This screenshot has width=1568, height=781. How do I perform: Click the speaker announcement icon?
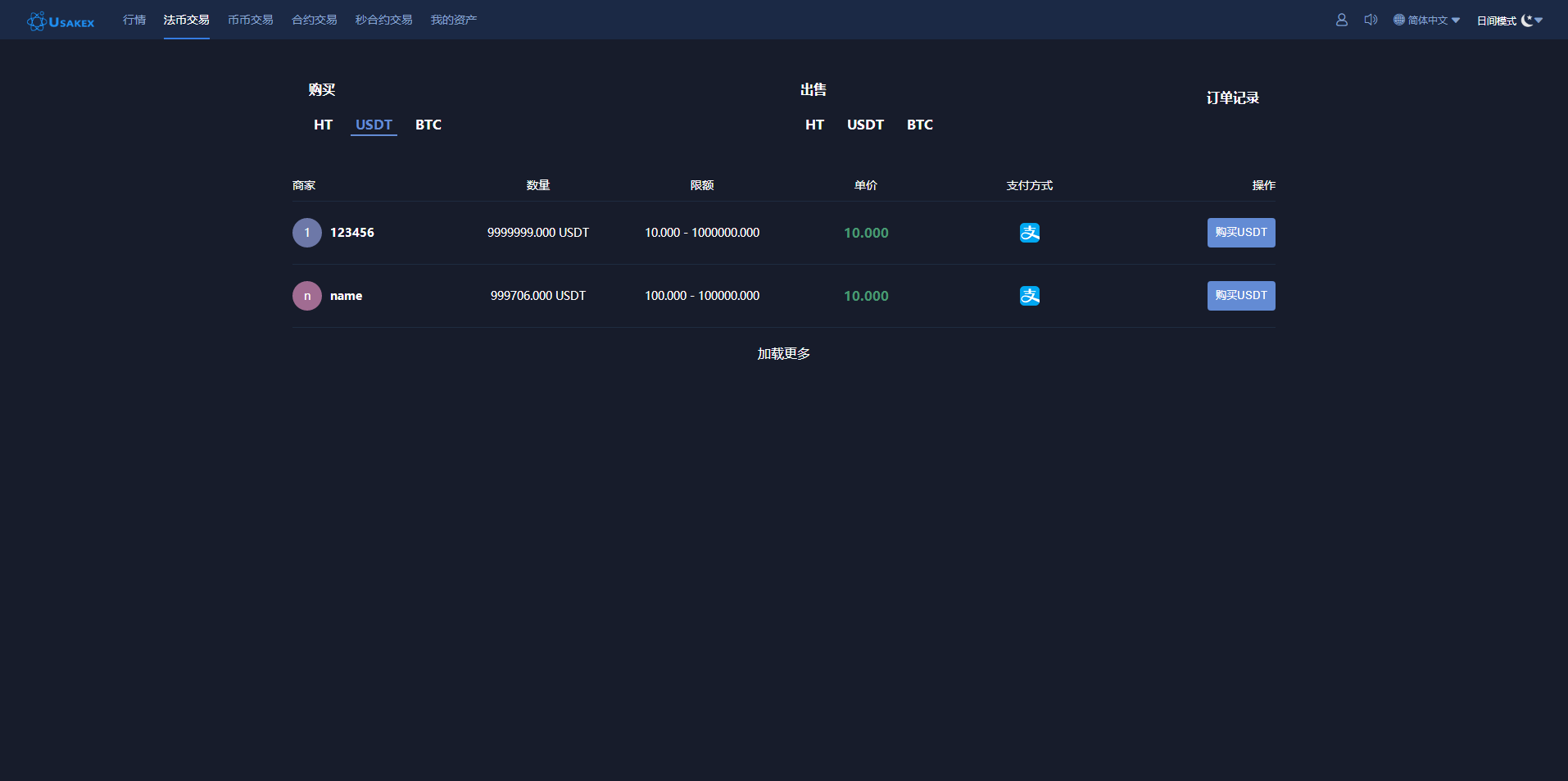[1371, 20]
